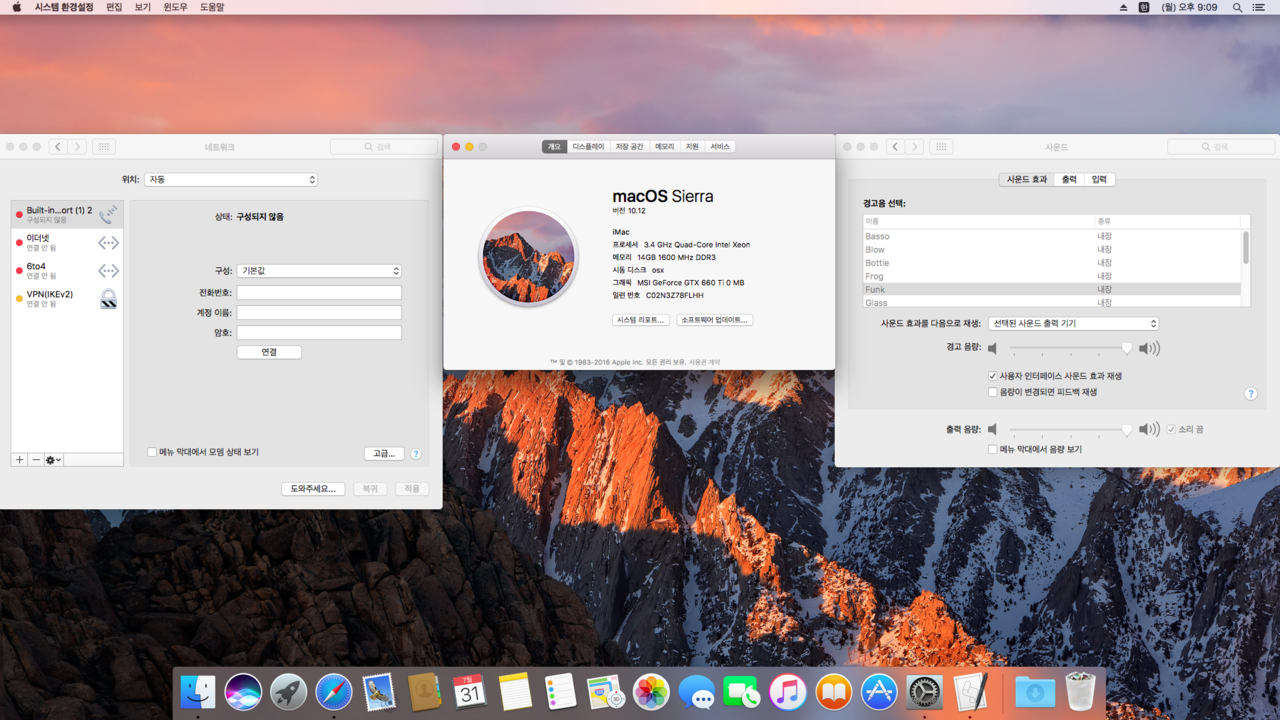This screenshot has width=1280, height=720.
Task: Open the network Location dropdown
Action: [231, 180]
